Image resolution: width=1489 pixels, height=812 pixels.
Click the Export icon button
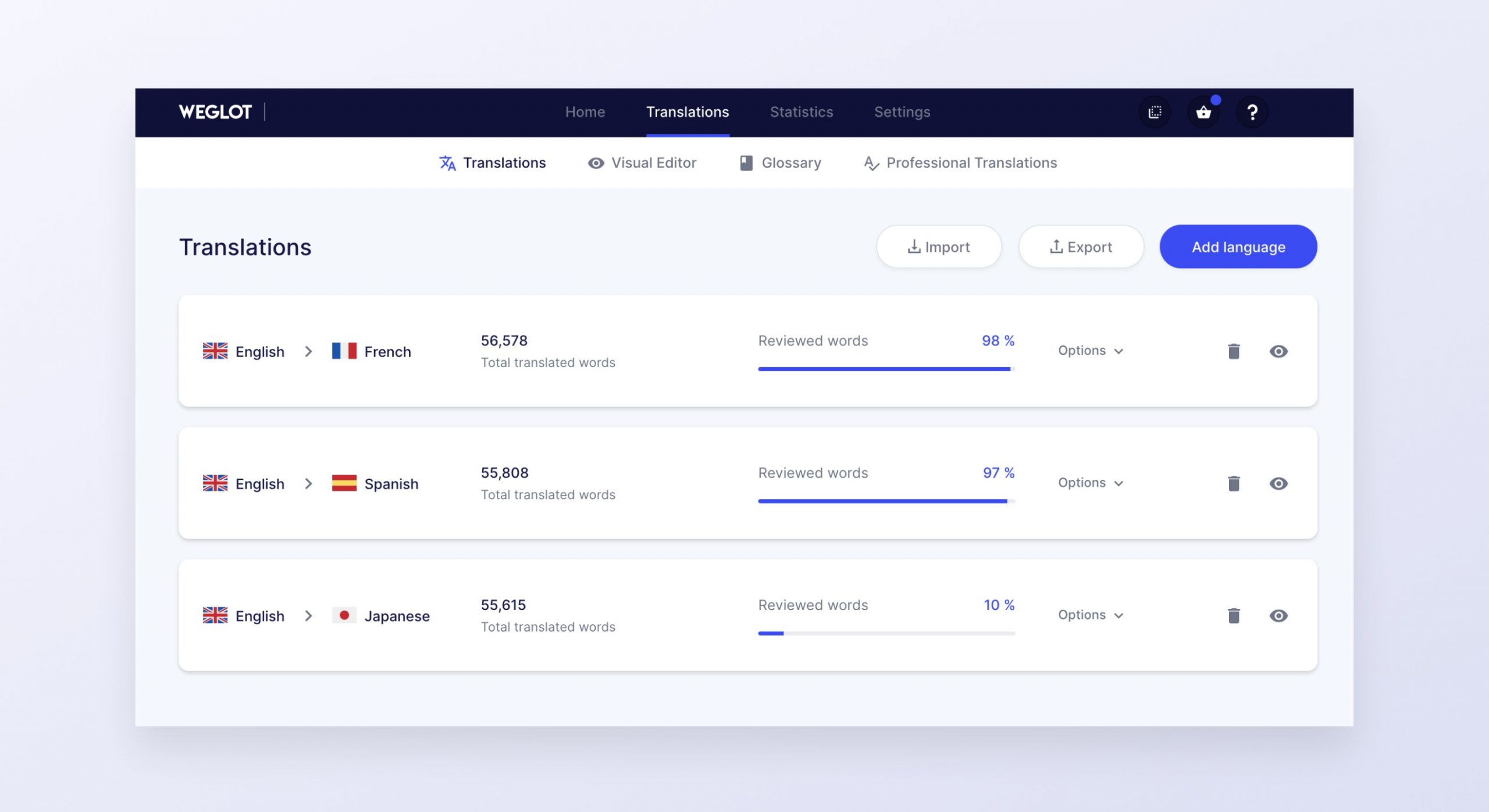click(1081, 246)
